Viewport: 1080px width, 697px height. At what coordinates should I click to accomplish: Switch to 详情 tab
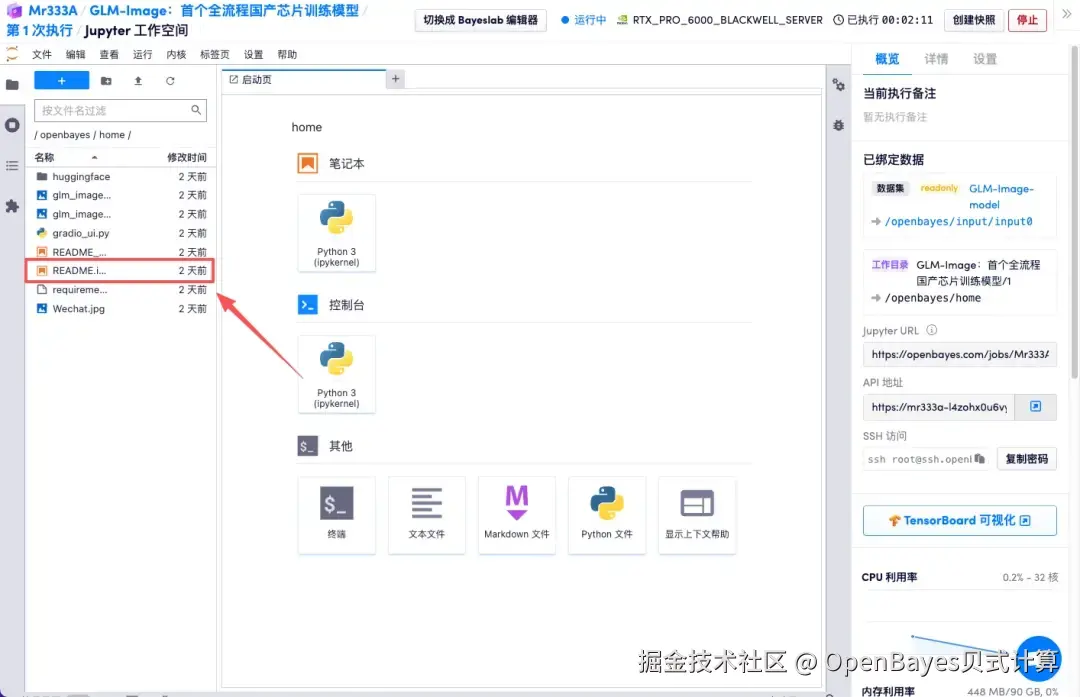point(936,59)
